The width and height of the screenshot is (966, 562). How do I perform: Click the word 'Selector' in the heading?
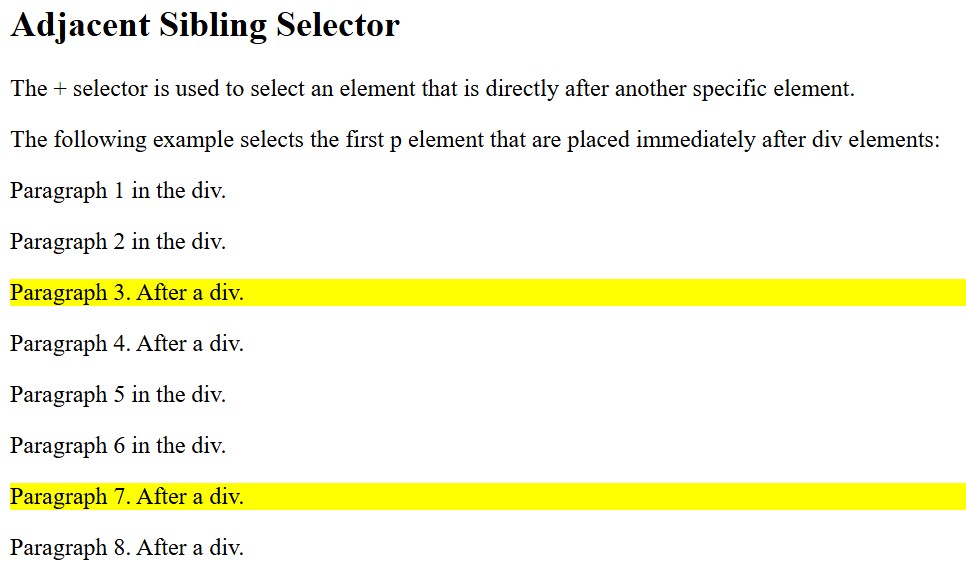[338, 25]
